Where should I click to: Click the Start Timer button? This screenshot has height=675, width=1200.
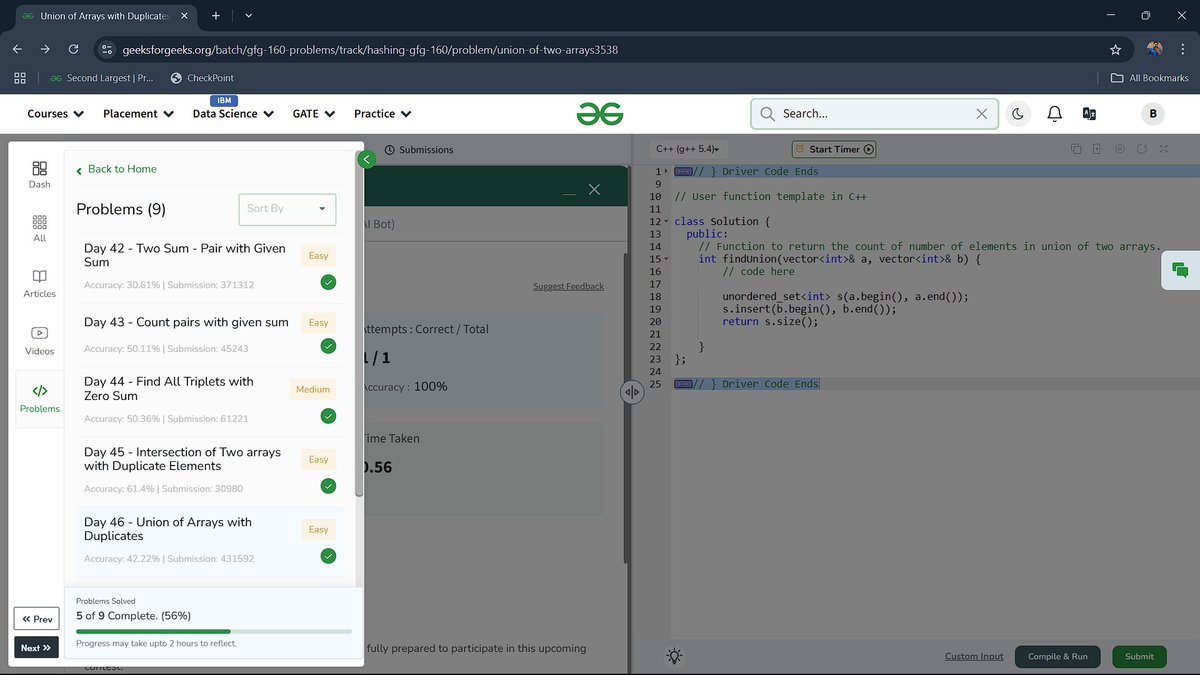834,149
